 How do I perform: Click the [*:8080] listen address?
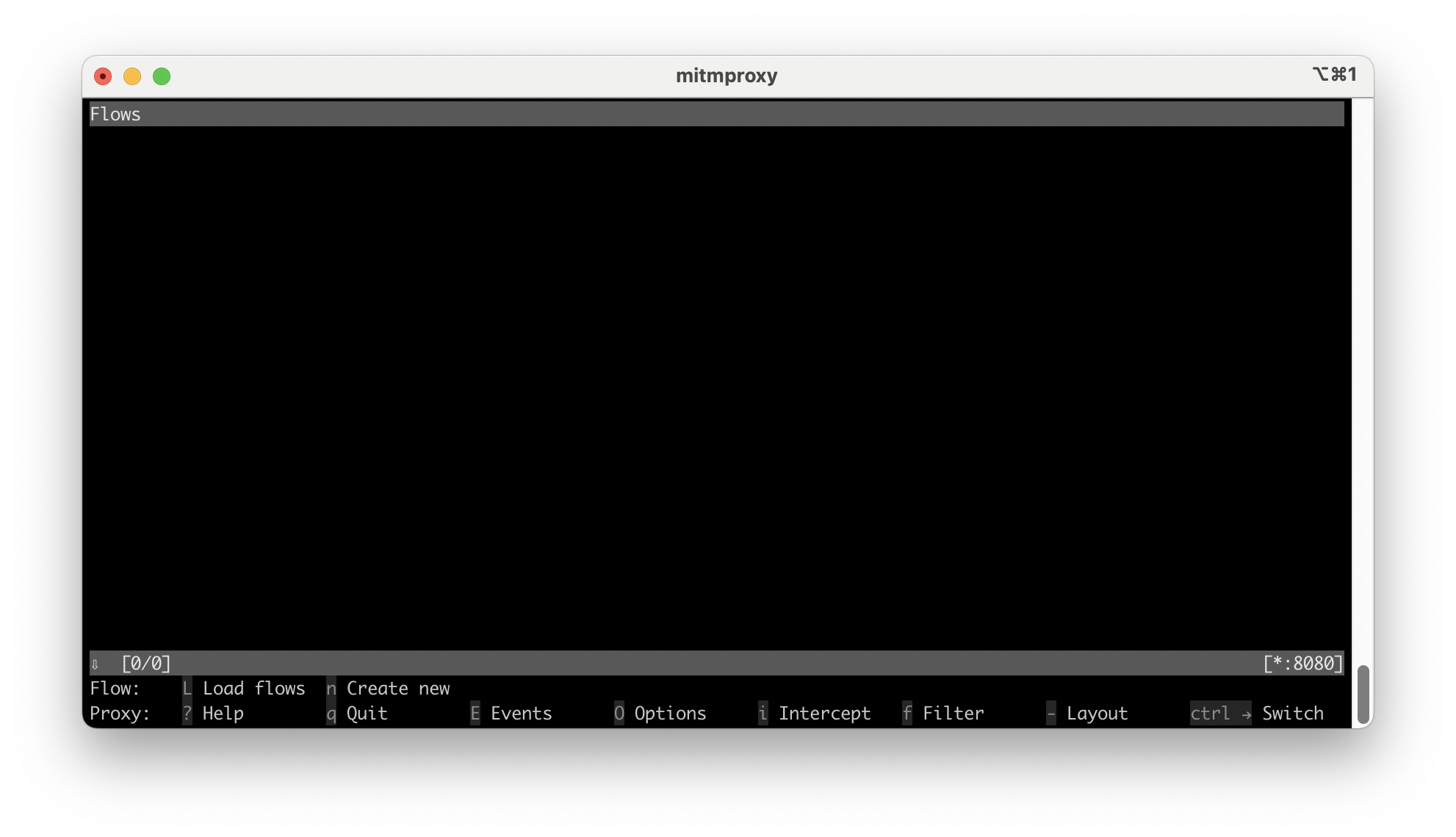[x=1303, y=663]
